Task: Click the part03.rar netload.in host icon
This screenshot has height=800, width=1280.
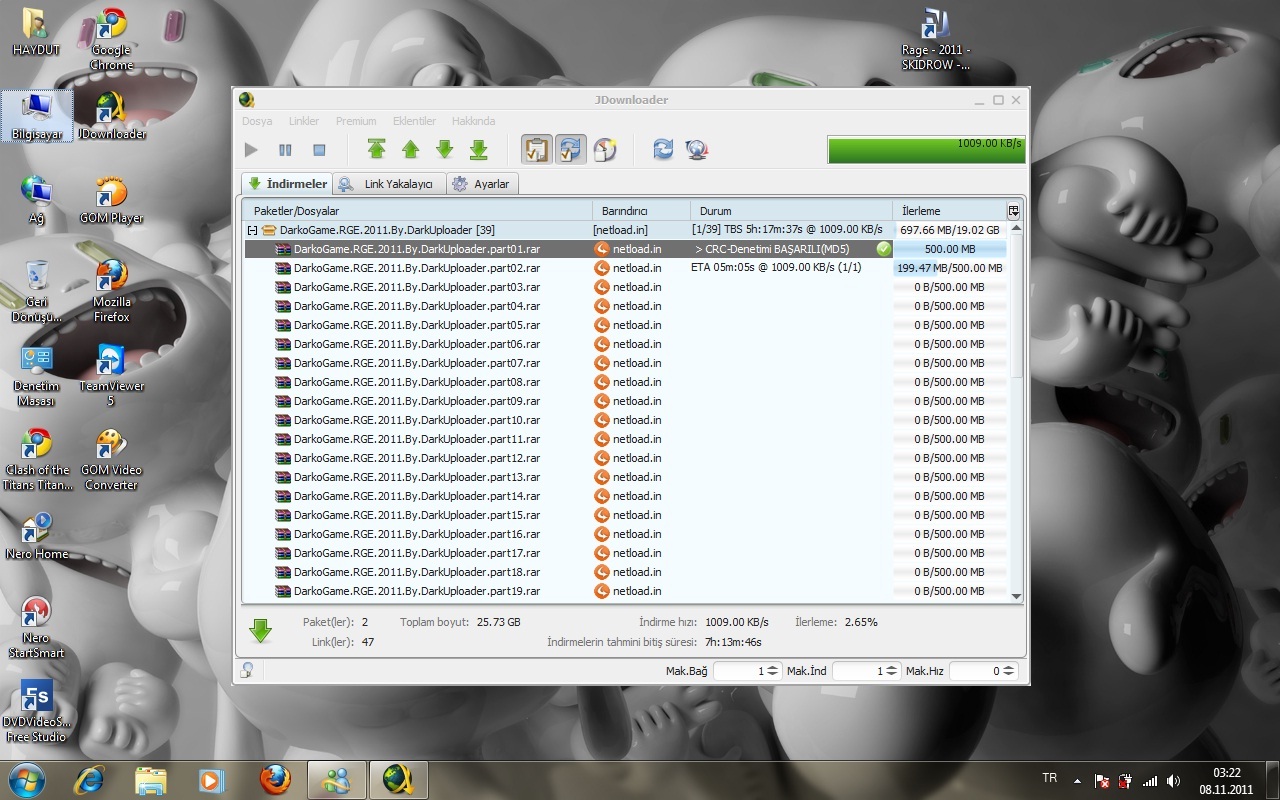Action: point(602,287)
